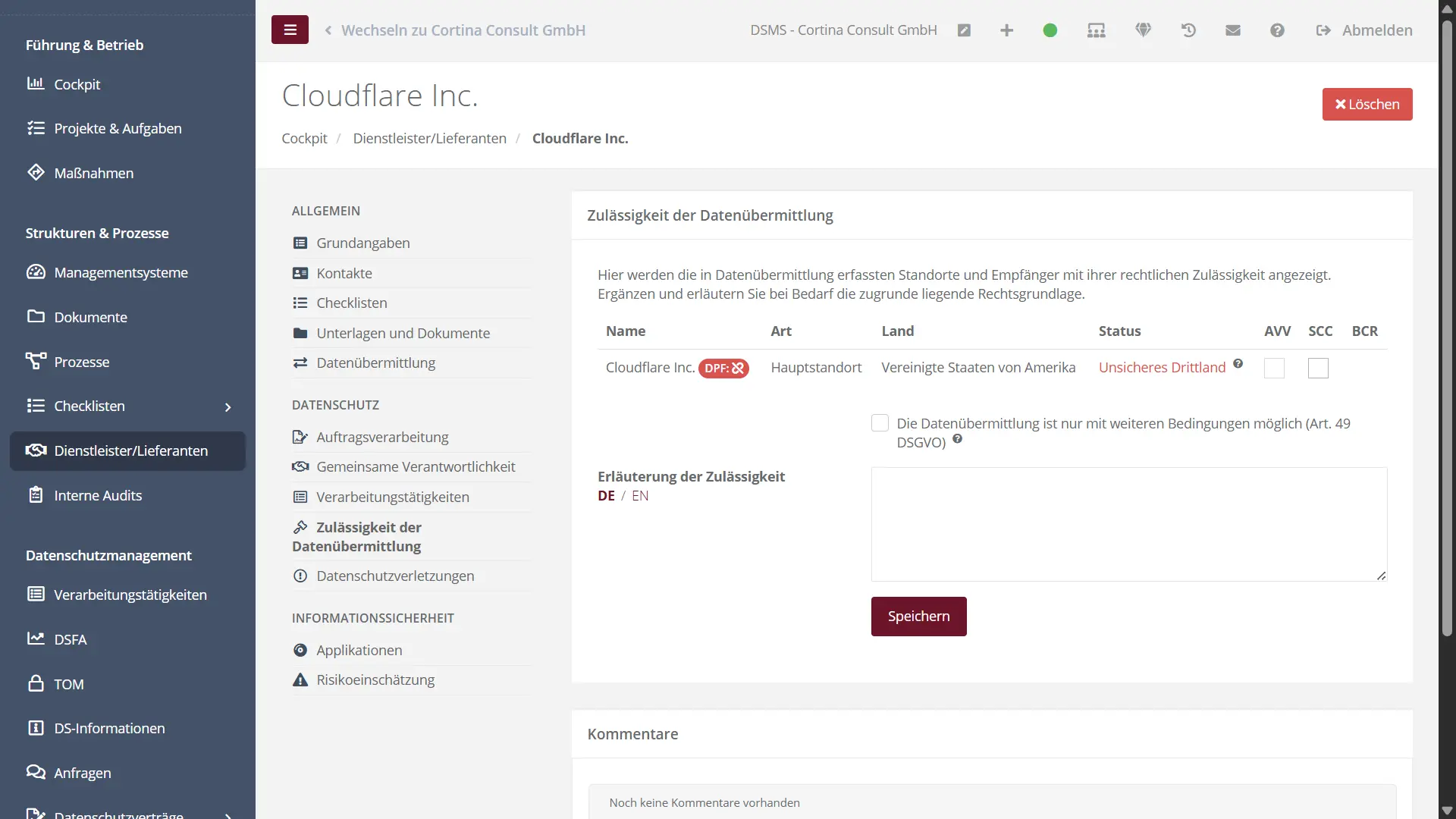Click the question mark help icon

click(x=1277, y=30)
